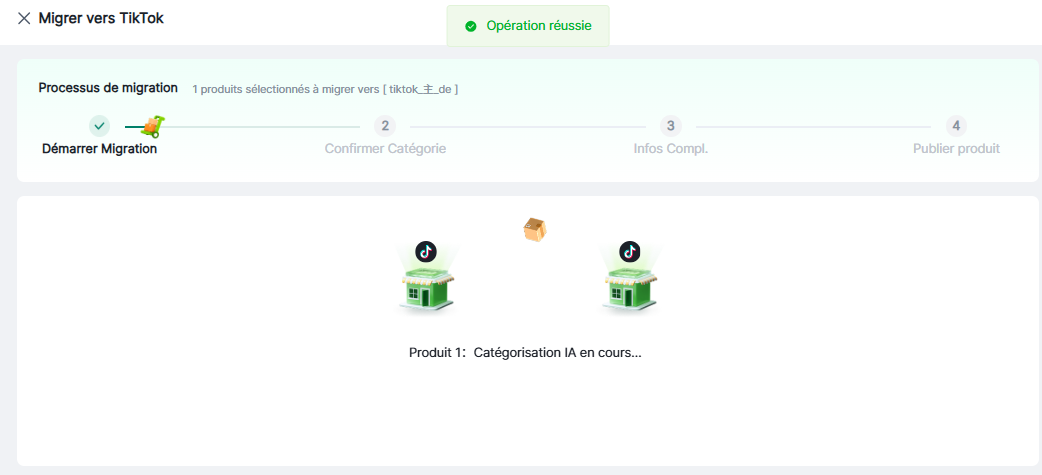Click the step 2 number circle
The width and height of the screenshot is (1042, 475).
tap(385, 126)
